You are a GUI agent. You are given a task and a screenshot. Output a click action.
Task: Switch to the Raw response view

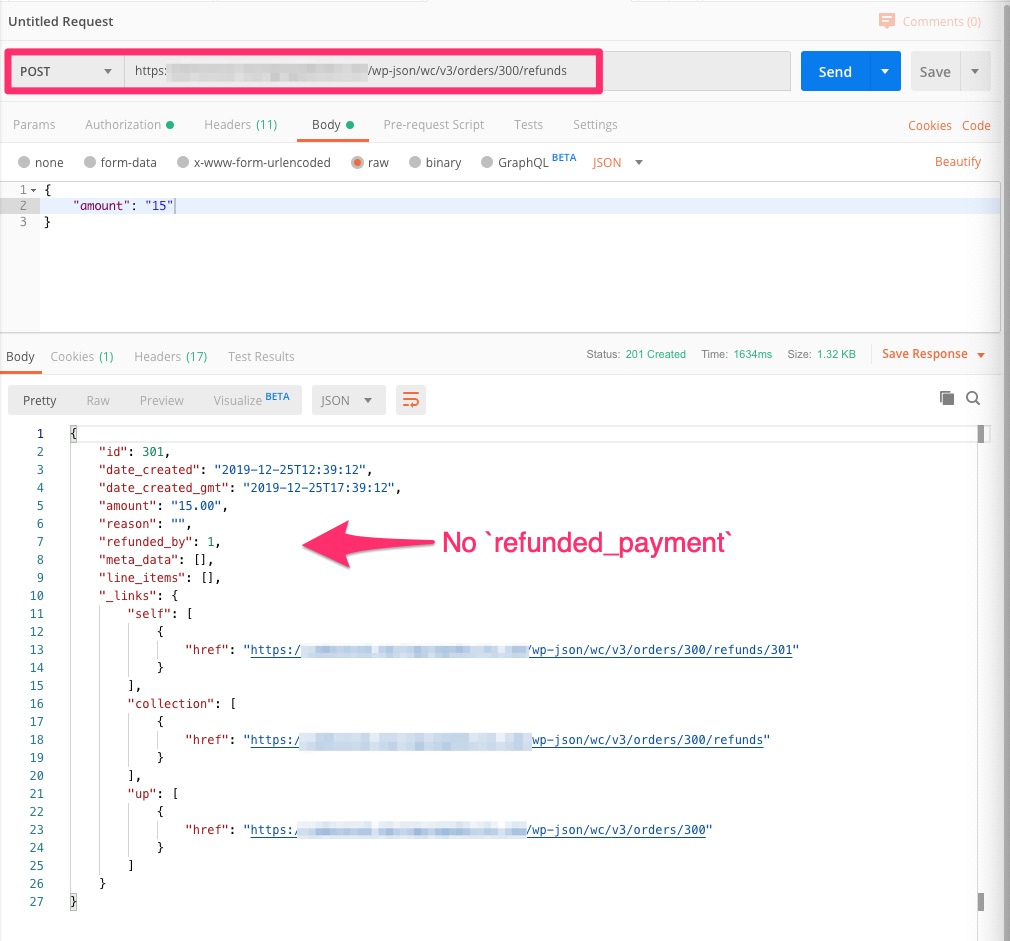pos(97,399)
